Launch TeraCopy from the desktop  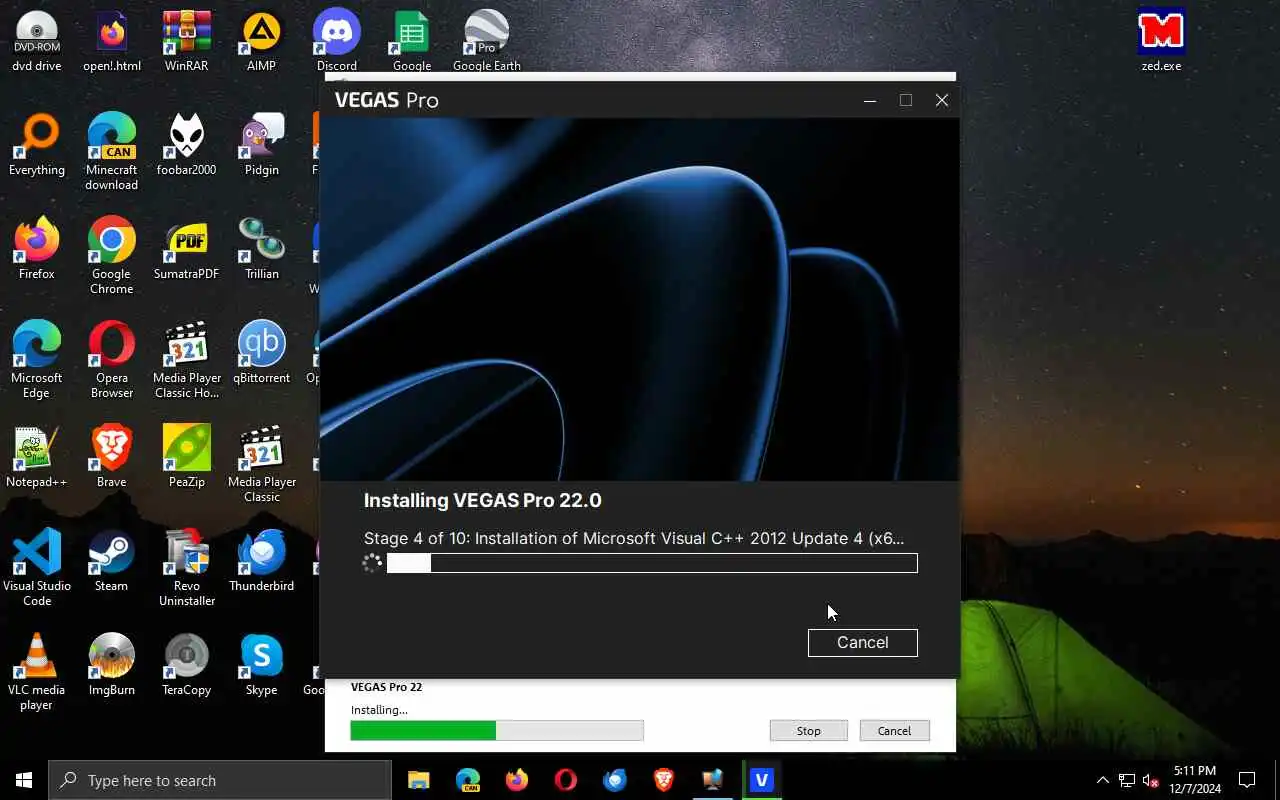(x=187, y=665)
